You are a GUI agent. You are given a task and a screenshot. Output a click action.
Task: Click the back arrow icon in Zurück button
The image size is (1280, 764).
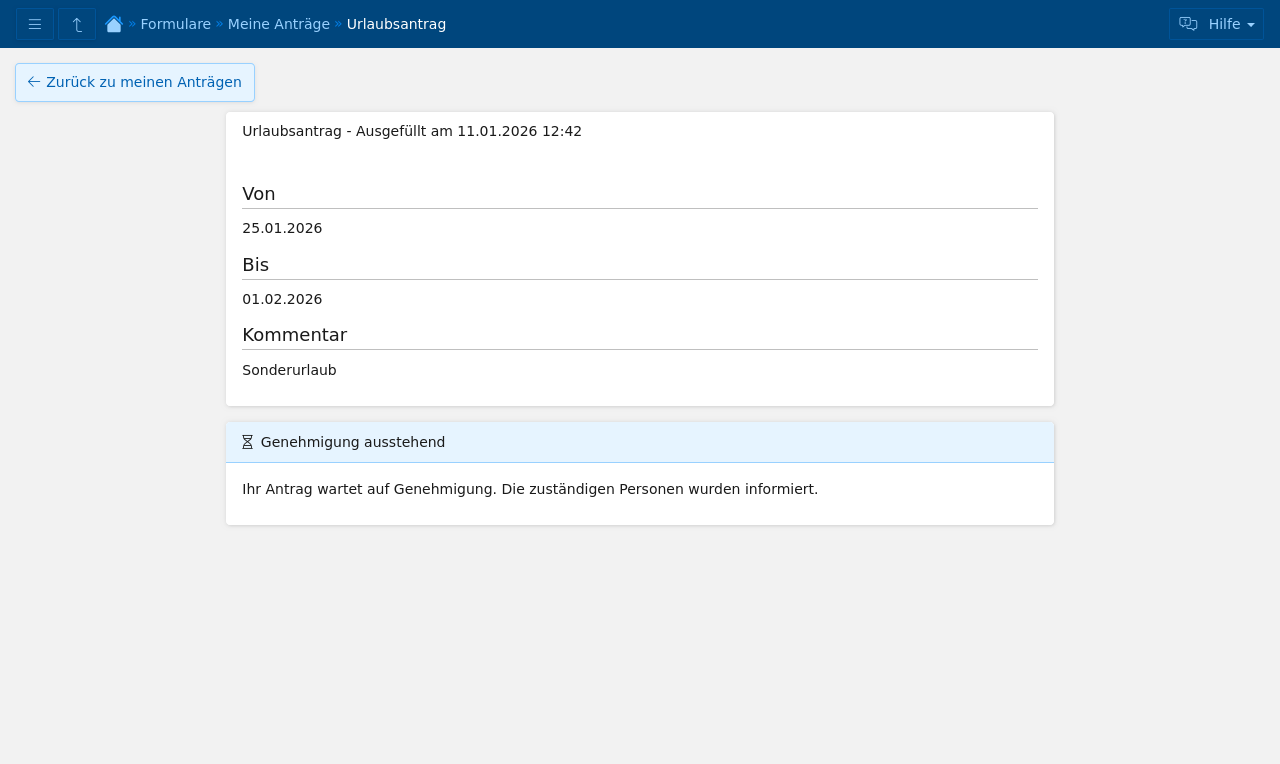click(x=34, y=82)
